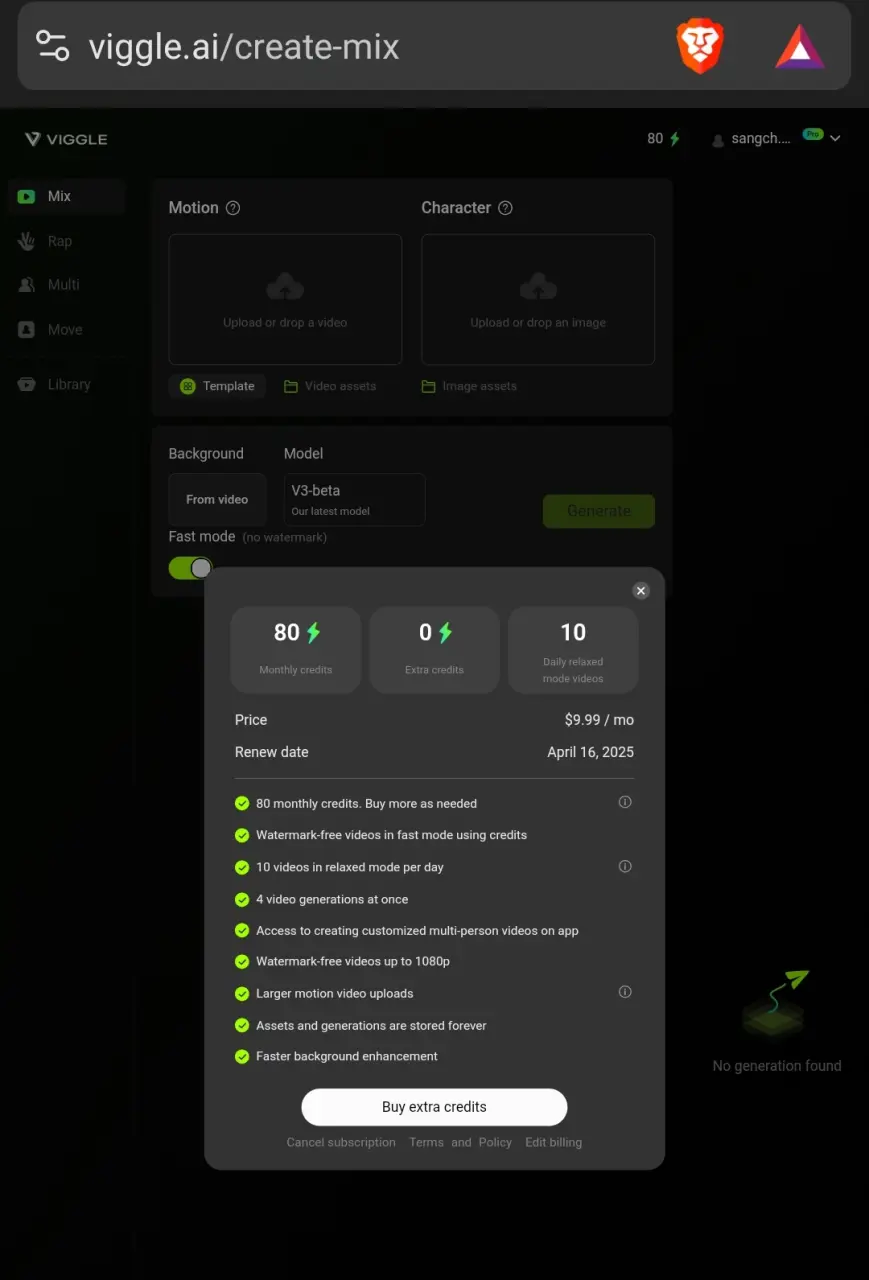Image resolution: width=869 pixels, height=1280 pixels.
Task: Close the subscription popup
Action: click(x=641, y=591)
